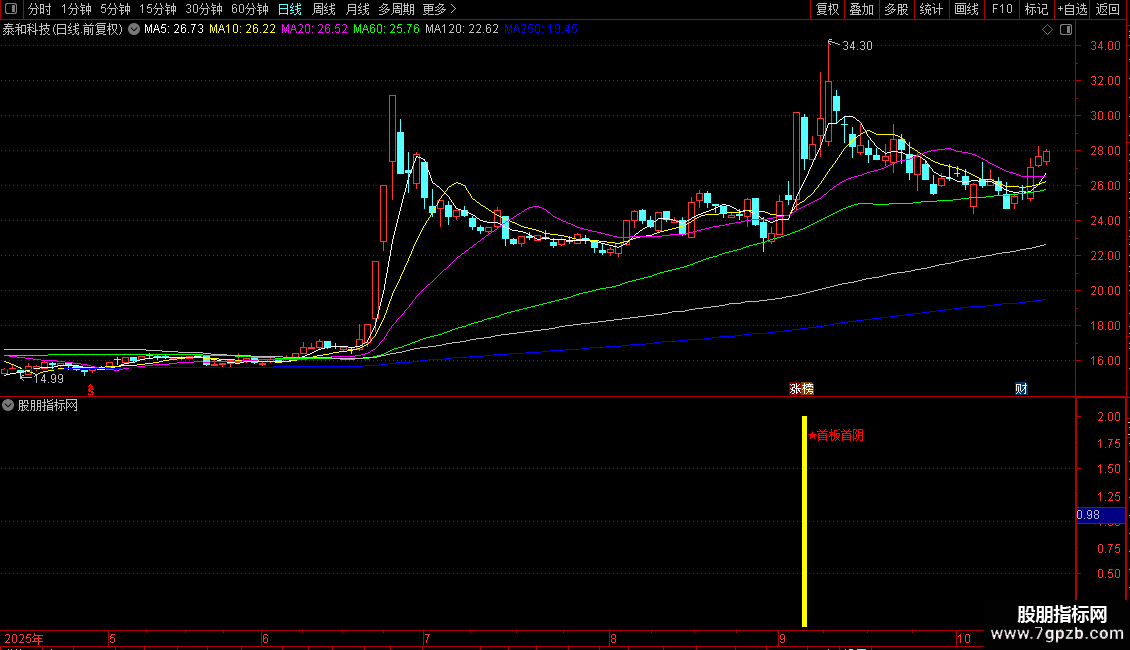Screen dimensions: 1130x650
Task: Open the 复权 adjustment menu
Action: click(827, 9)
